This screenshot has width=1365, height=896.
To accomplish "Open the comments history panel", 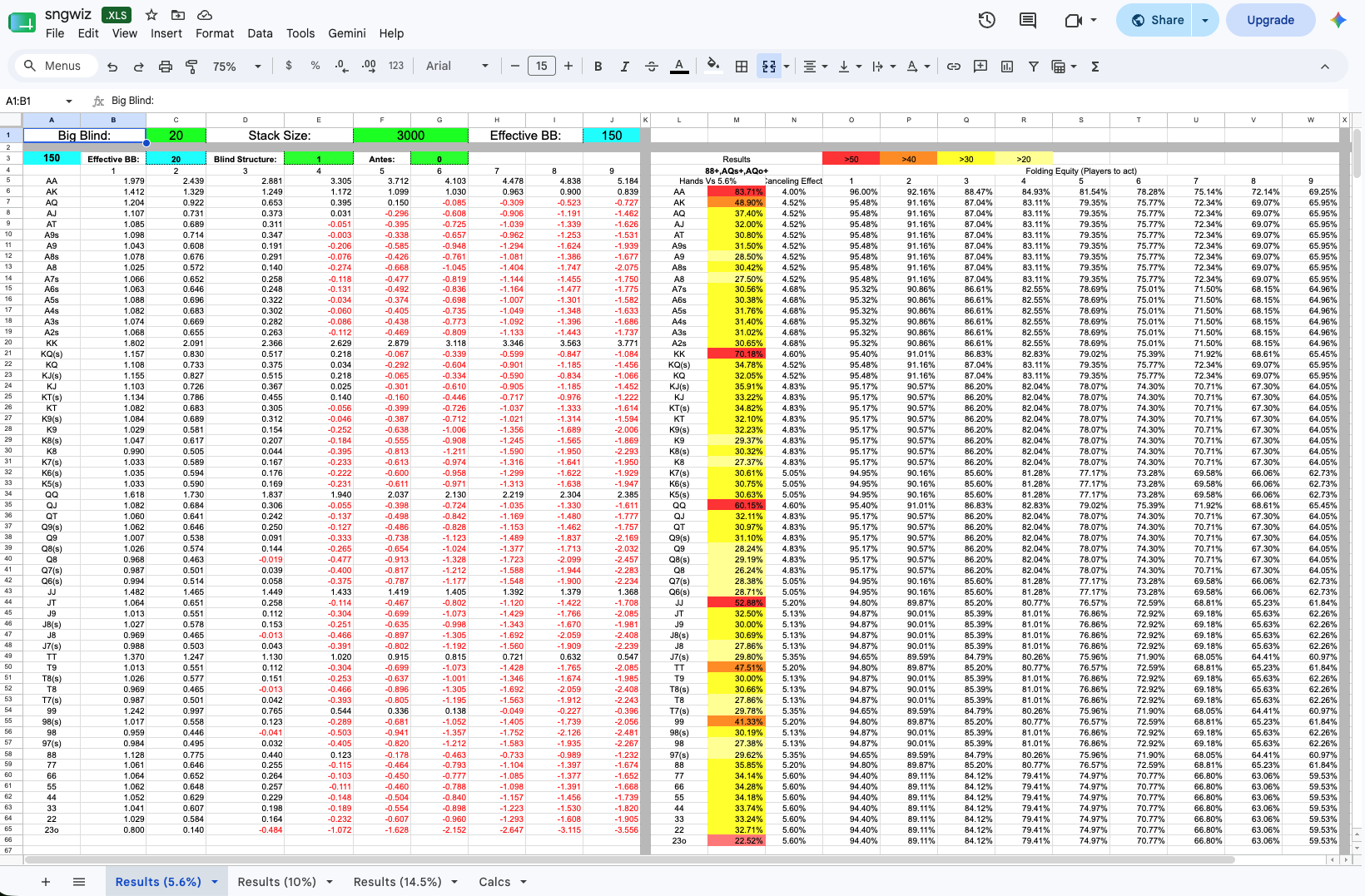I will (x=1028, y=20).
